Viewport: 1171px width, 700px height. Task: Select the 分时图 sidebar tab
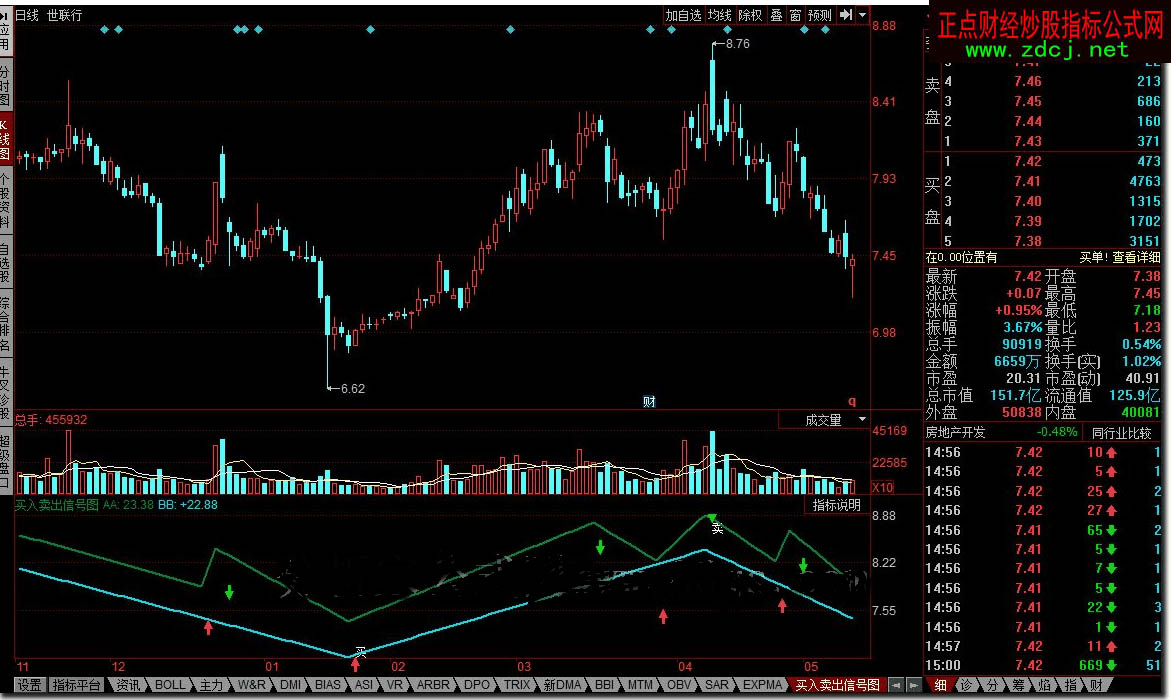5,87
